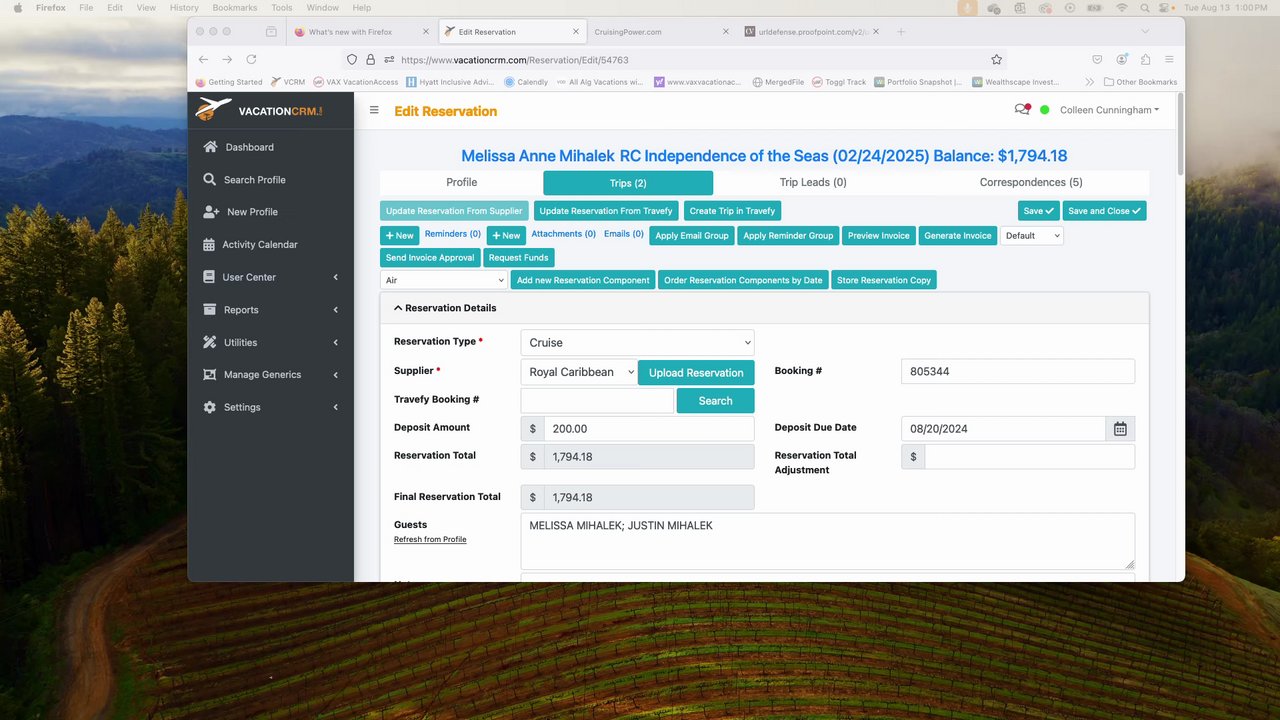This screenshot has width=1280, height=720.
Task: Open the Activity Calendar icon
Action: click(x=209, y=244)
